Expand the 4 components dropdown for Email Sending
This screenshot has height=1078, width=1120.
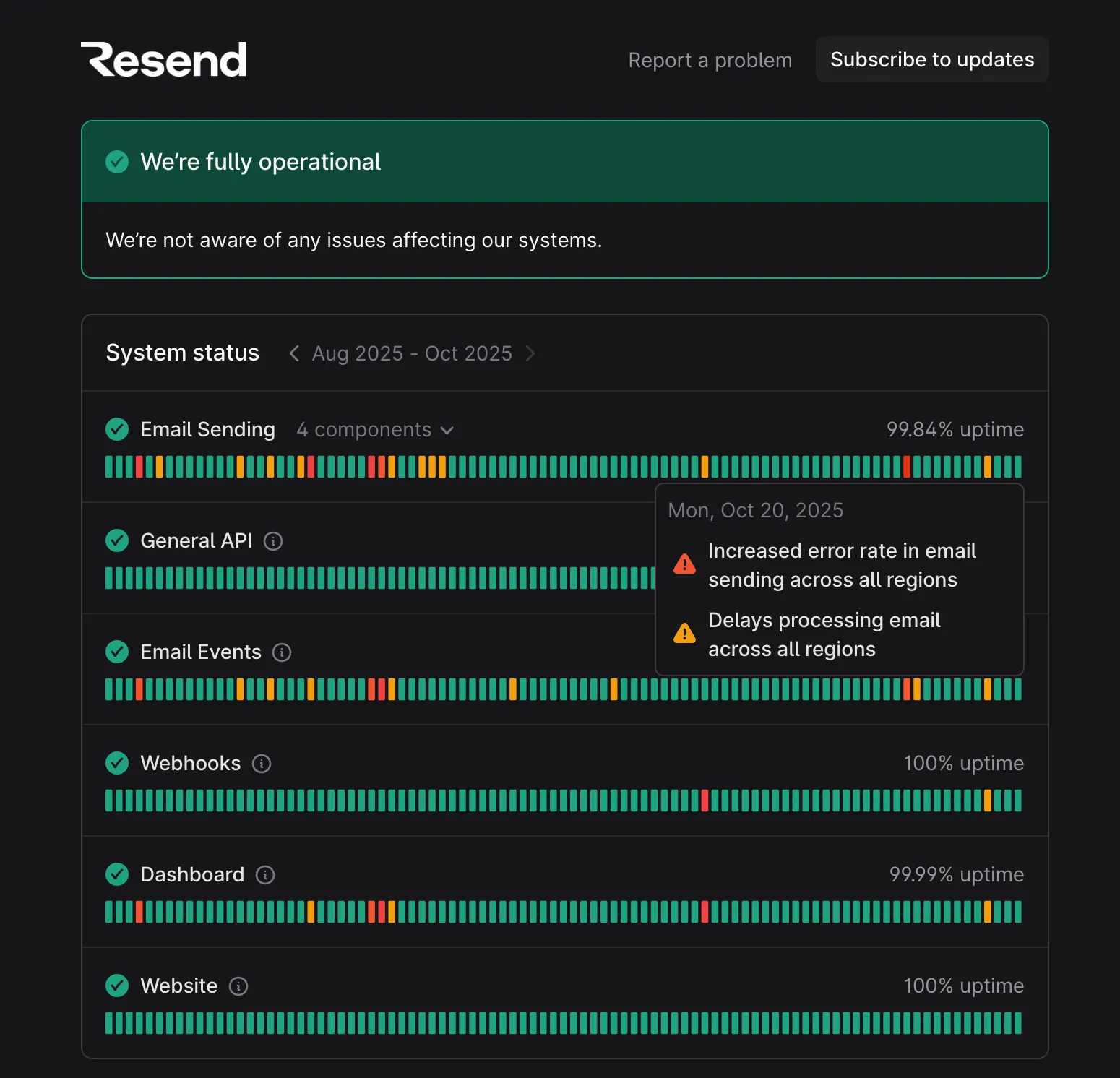(x=376, y=429)
